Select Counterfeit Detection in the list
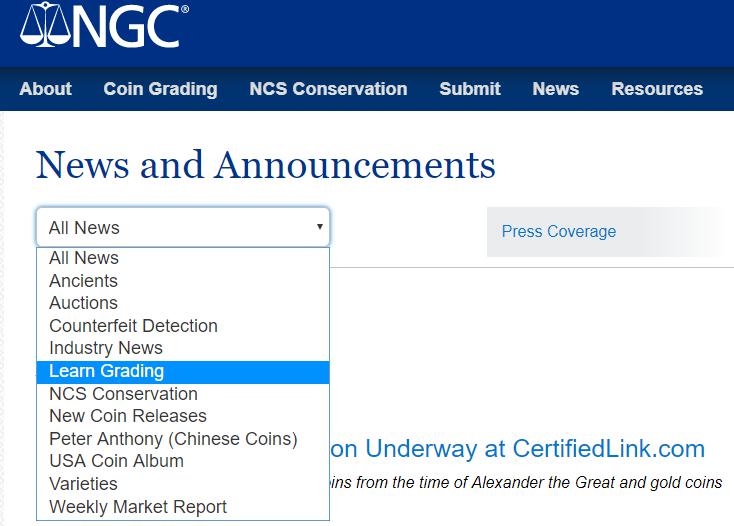 [x=183, y=326]
